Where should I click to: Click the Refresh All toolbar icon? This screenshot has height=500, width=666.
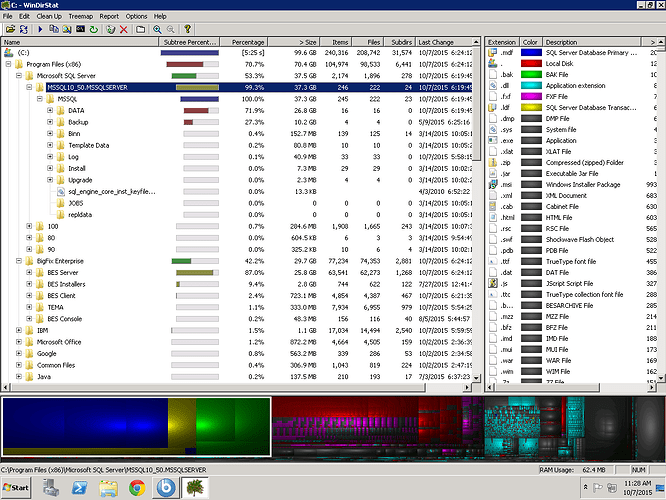[24, 29]
